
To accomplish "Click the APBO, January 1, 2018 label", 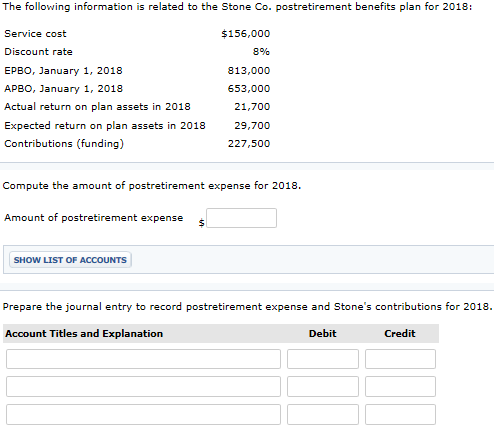I will 63,89.
